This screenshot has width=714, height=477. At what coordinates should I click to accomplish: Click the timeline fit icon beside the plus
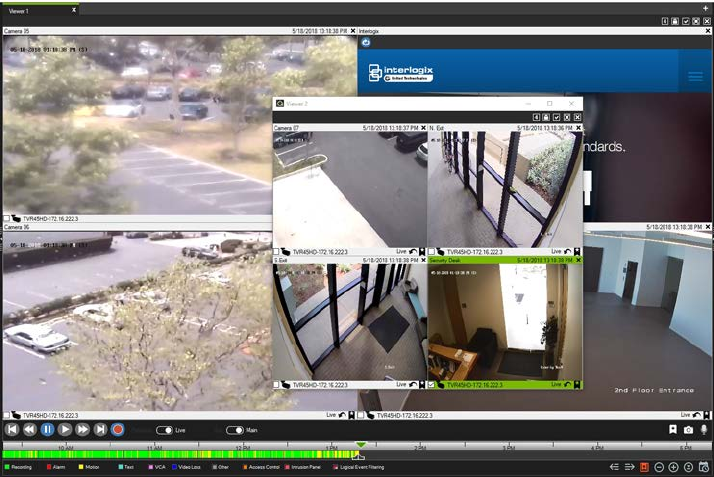[688, 467]
